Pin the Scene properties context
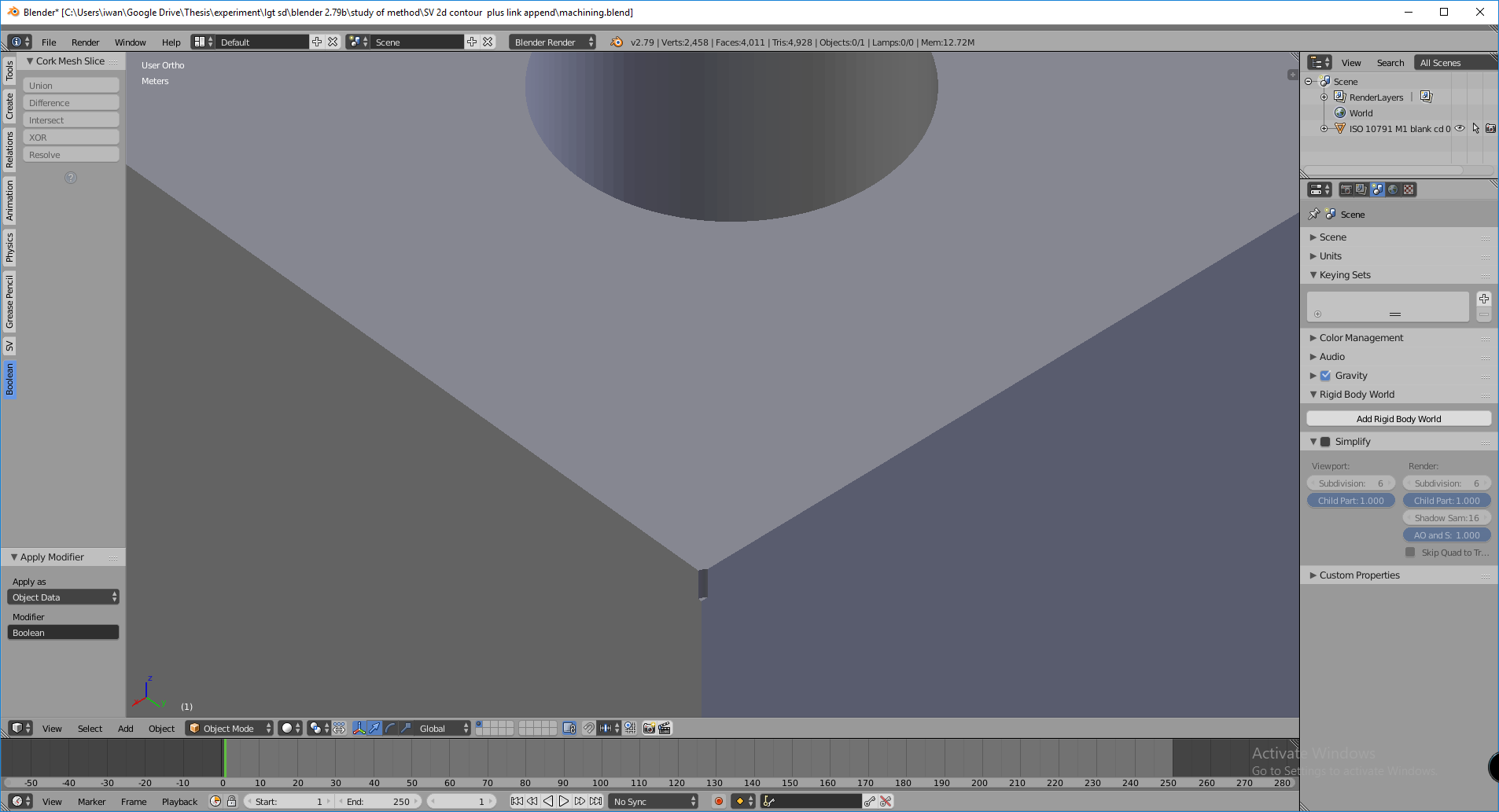 tap(1313, 214)
